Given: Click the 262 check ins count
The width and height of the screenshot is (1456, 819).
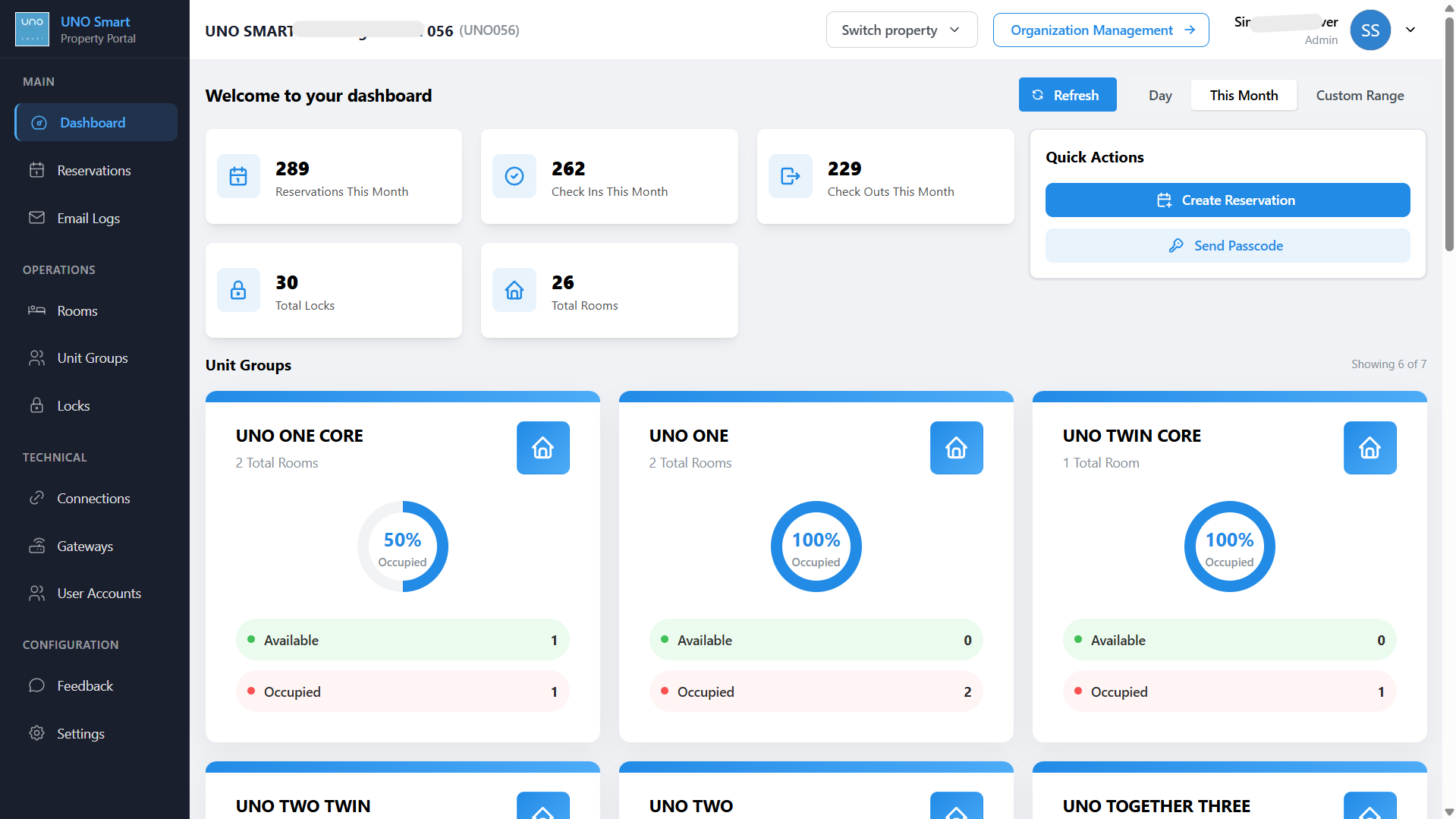Looking at the screenshot, I should pyautogui.click(x=568, y=169).
